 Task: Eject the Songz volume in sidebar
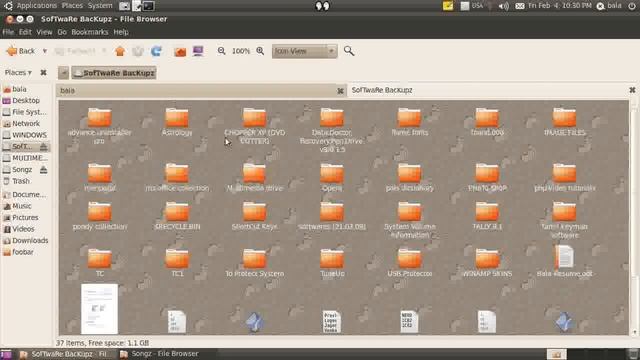43,169
